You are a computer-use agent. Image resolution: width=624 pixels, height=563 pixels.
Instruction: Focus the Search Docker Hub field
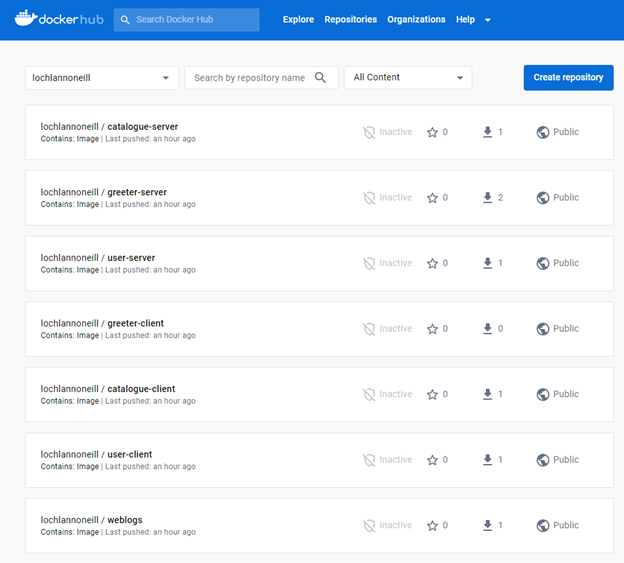(187, 19)
